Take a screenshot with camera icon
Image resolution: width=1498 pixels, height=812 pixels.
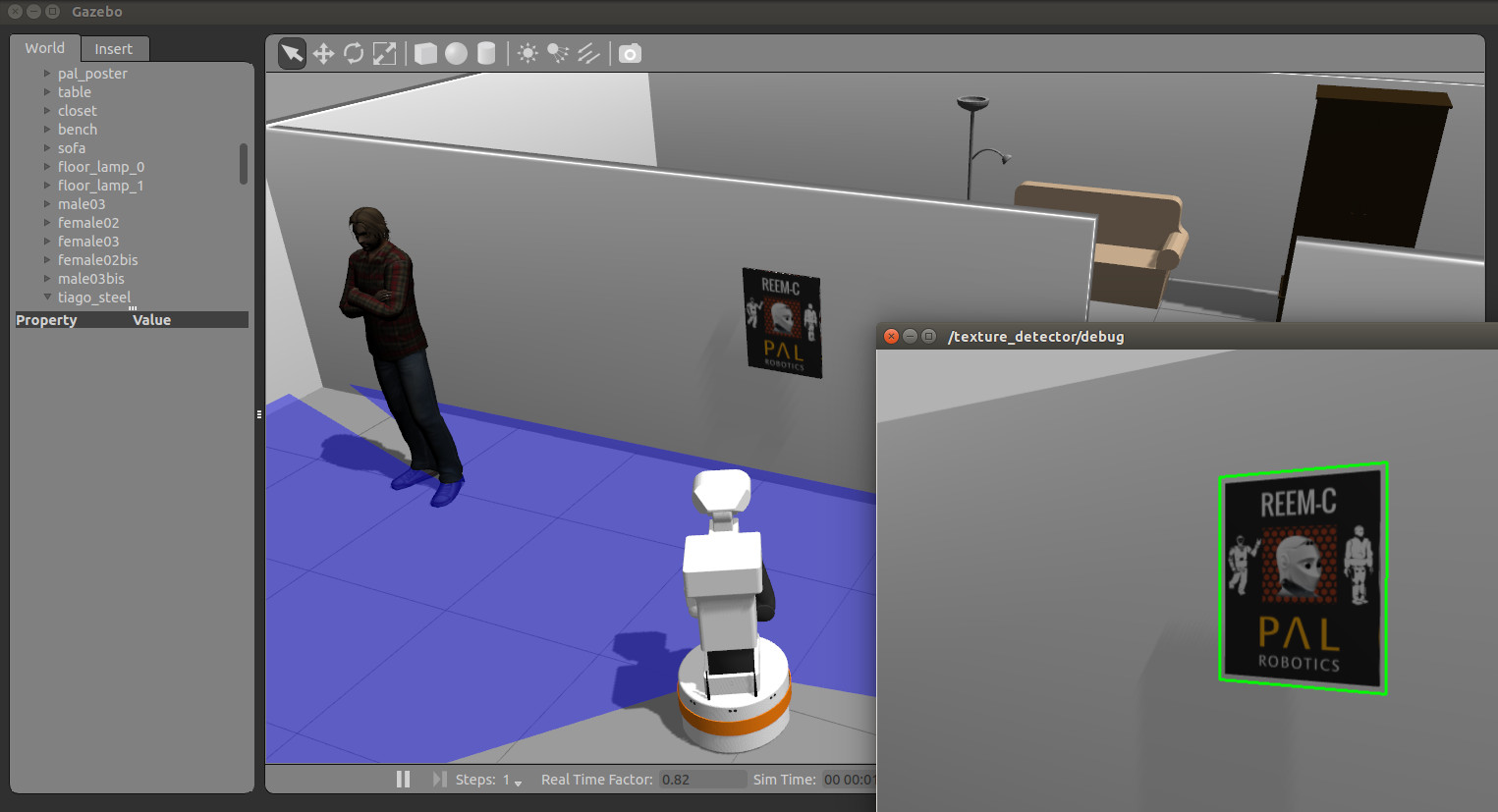coord(630,53)
